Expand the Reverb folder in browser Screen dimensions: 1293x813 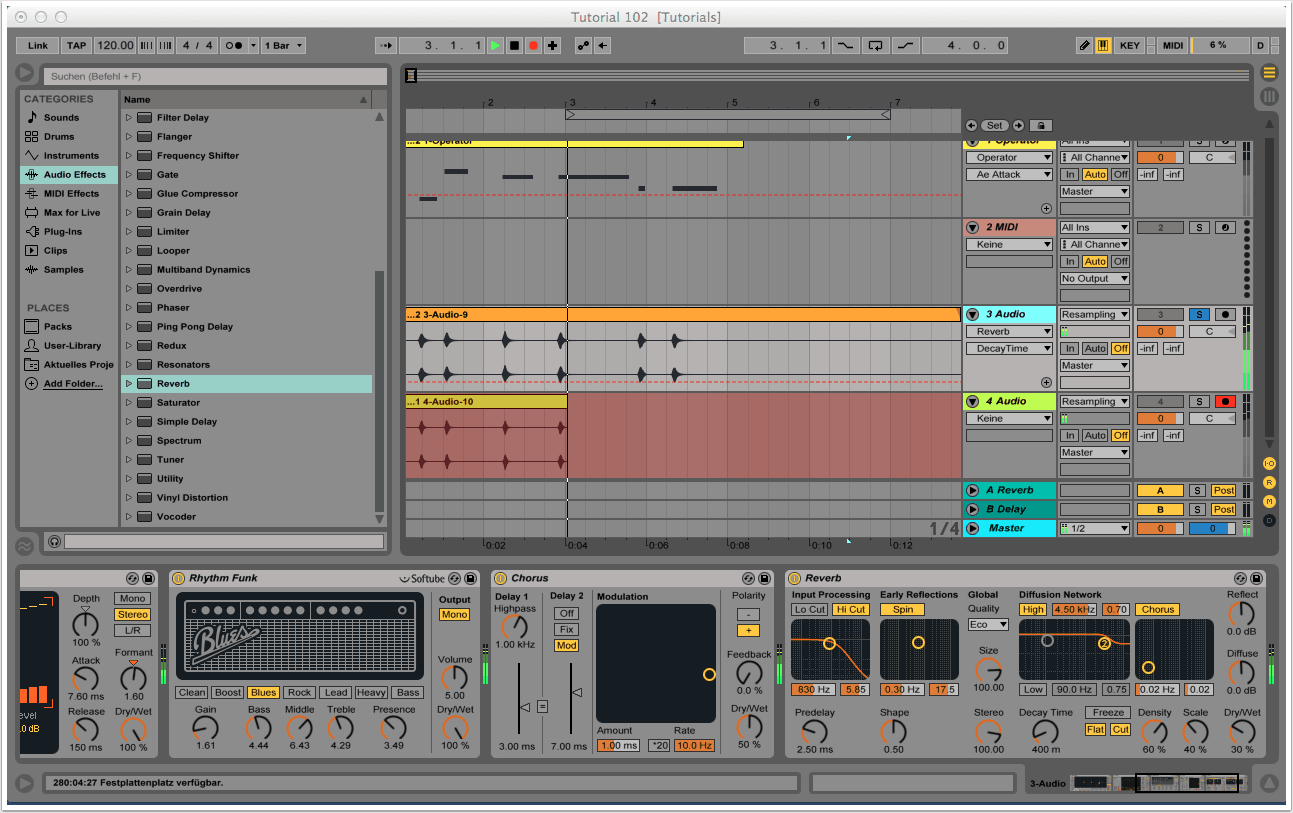pos(129,384)
